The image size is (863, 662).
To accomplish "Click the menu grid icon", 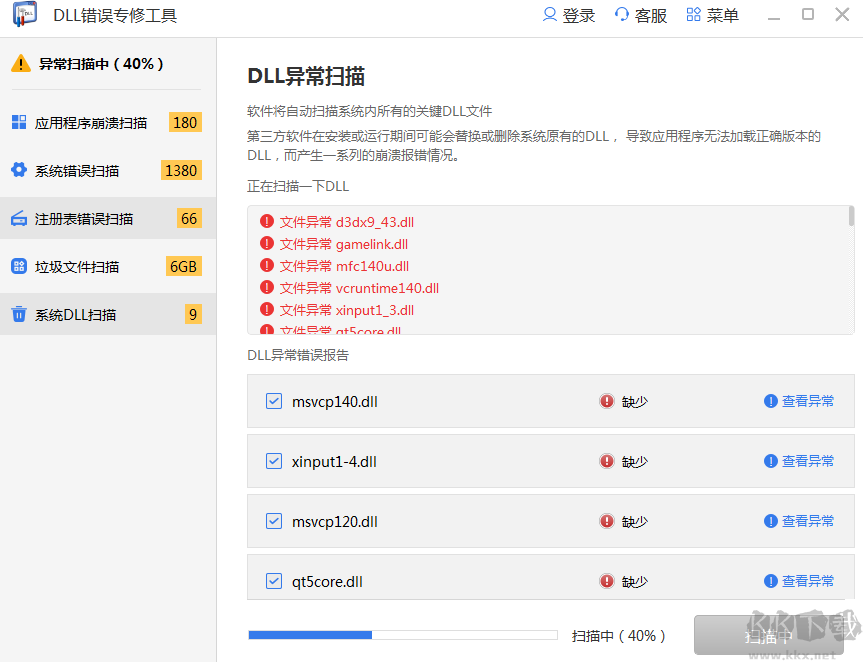I will point(693,14).
